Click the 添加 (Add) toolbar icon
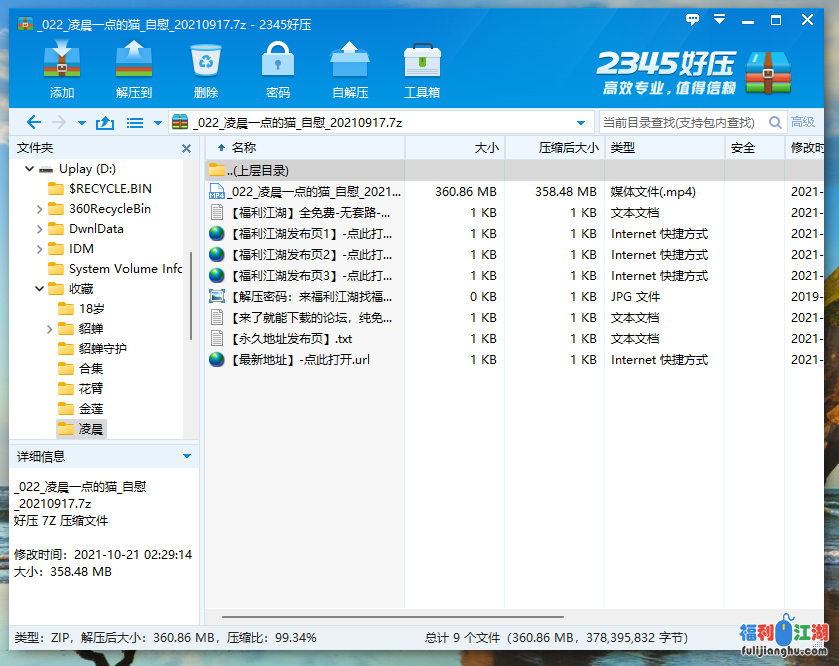Viewport: 839px width, 666px height. tap(62, 62)
